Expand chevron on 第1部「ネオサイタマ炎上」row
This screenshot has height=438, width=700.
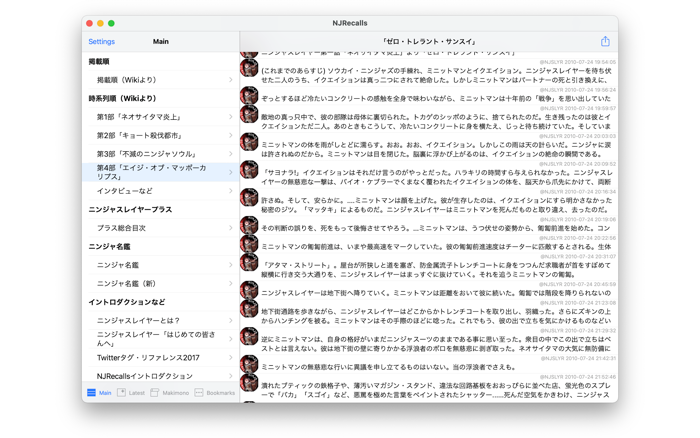tap(231, 117)
